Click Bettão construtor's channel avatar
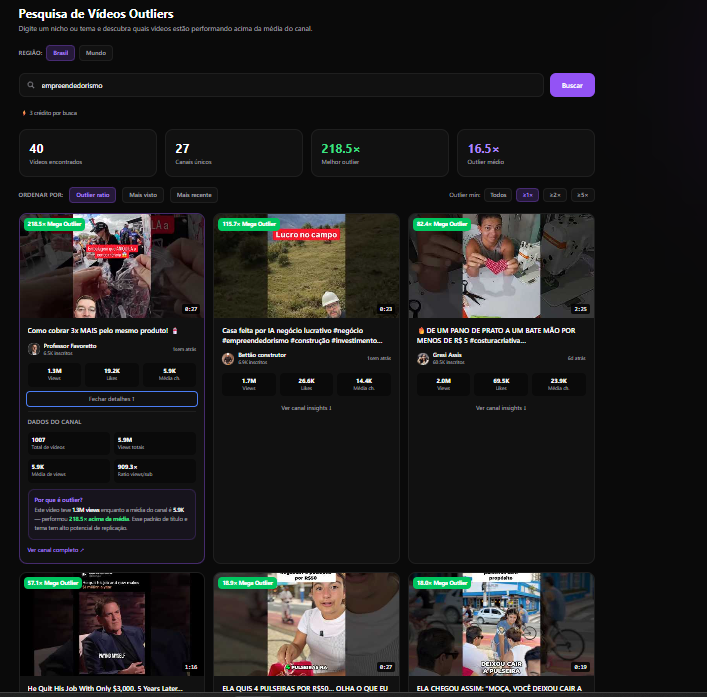The height and width of the screenshot is (697, 707). [x=229, y=357]
